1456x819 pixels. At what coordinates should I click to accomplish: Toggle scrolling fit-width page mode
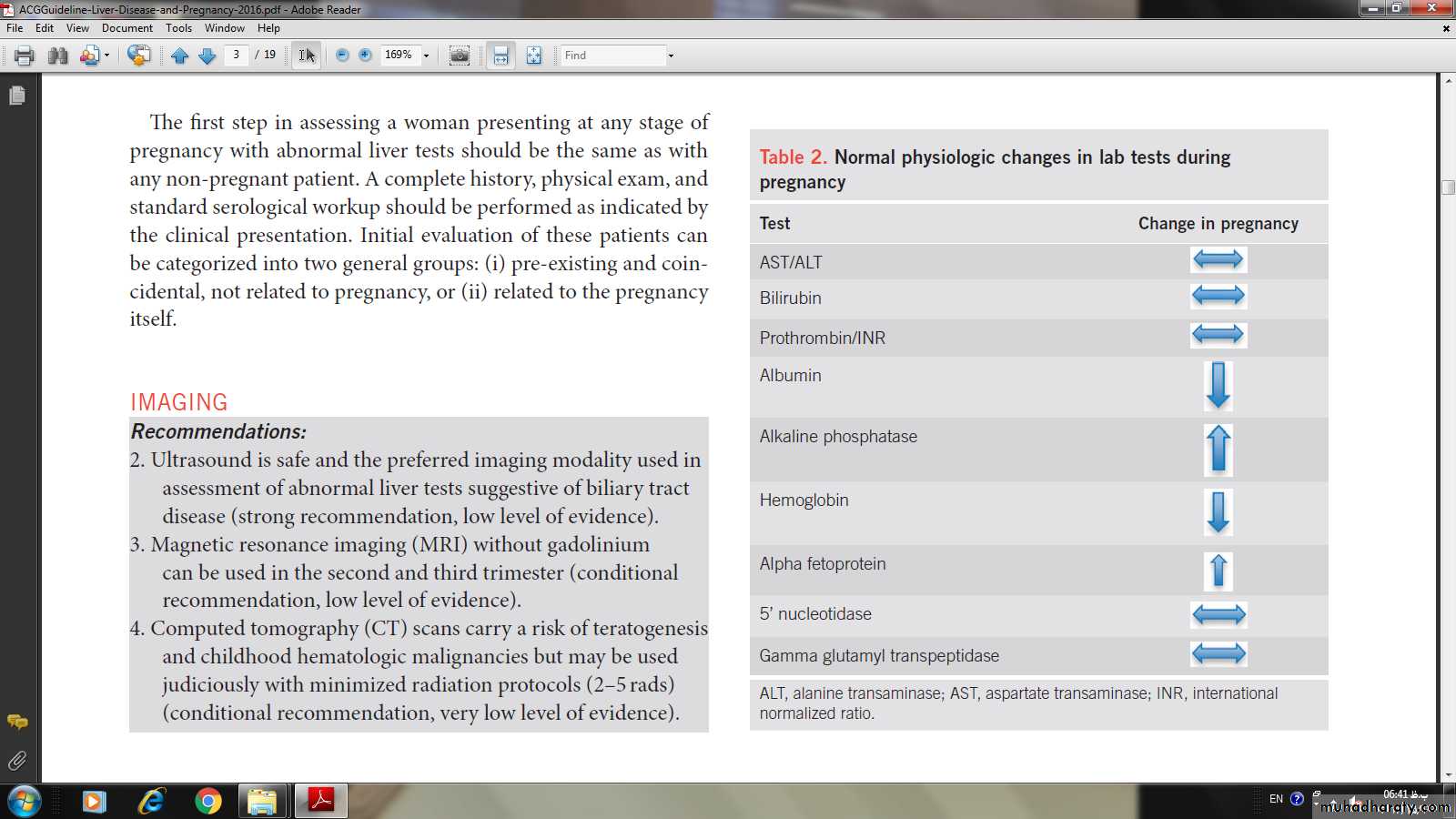(500, 56)
